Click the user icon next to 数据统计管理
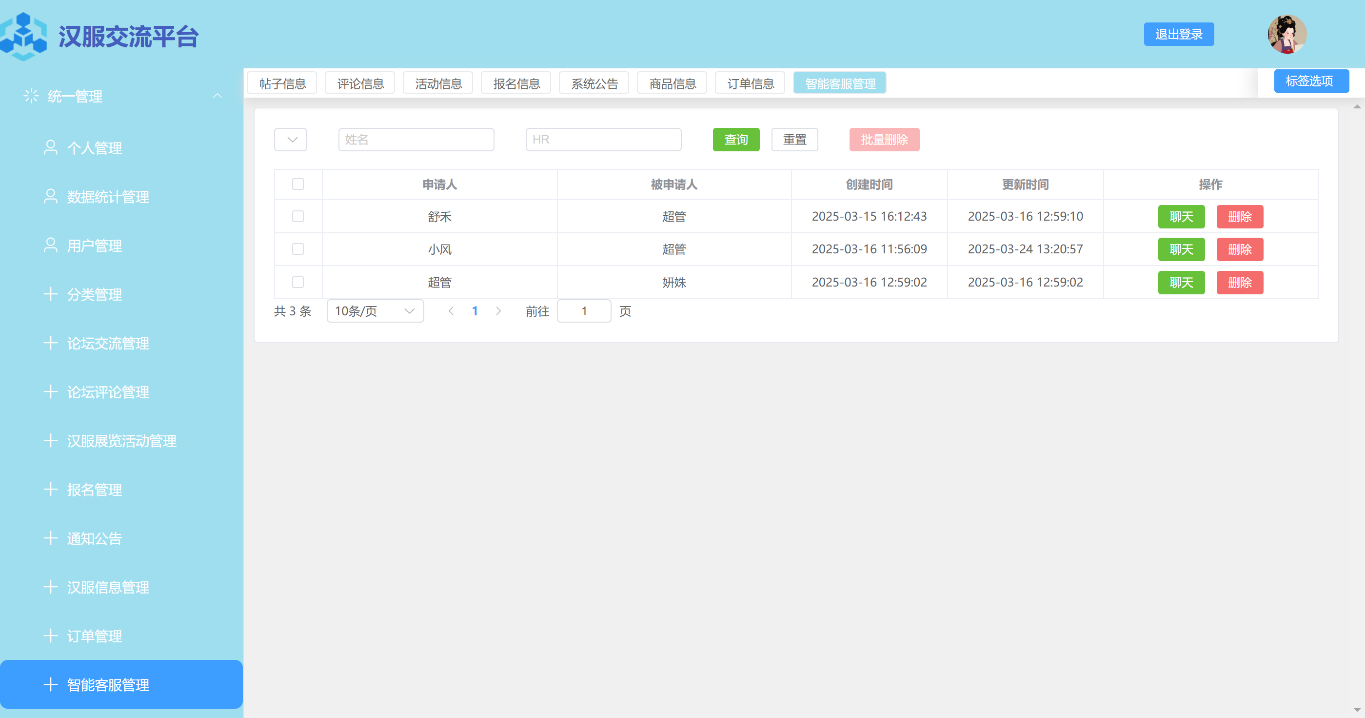The height and width of the screenshot is (718, 1365). [50, 196]
